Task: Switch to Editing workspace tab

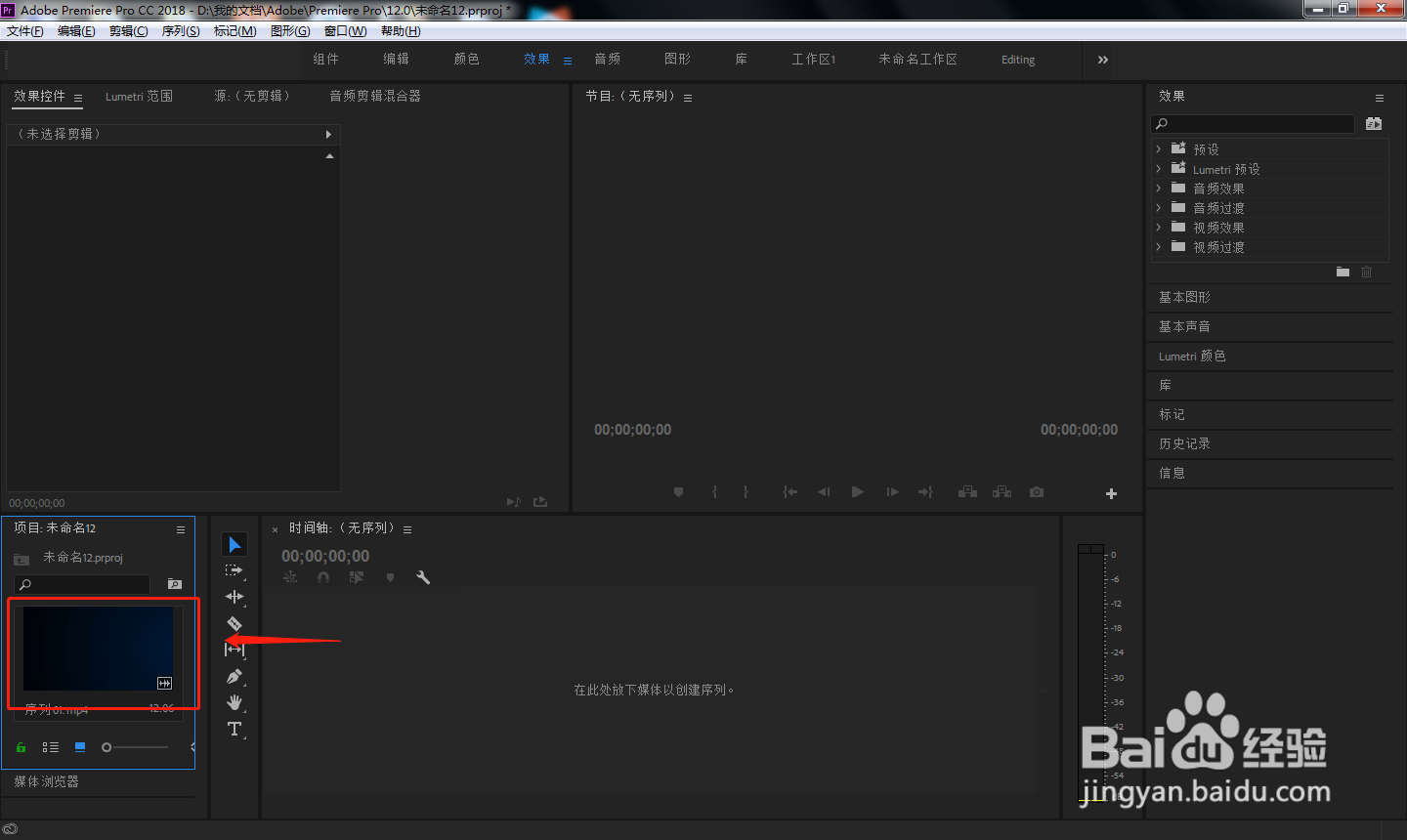Action: point(1018,60)
